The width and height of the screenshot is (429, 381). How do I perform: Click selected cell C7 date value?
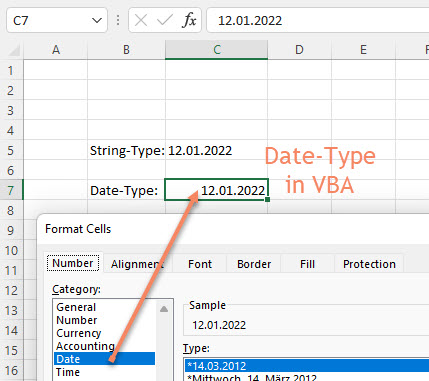[217, 190]
